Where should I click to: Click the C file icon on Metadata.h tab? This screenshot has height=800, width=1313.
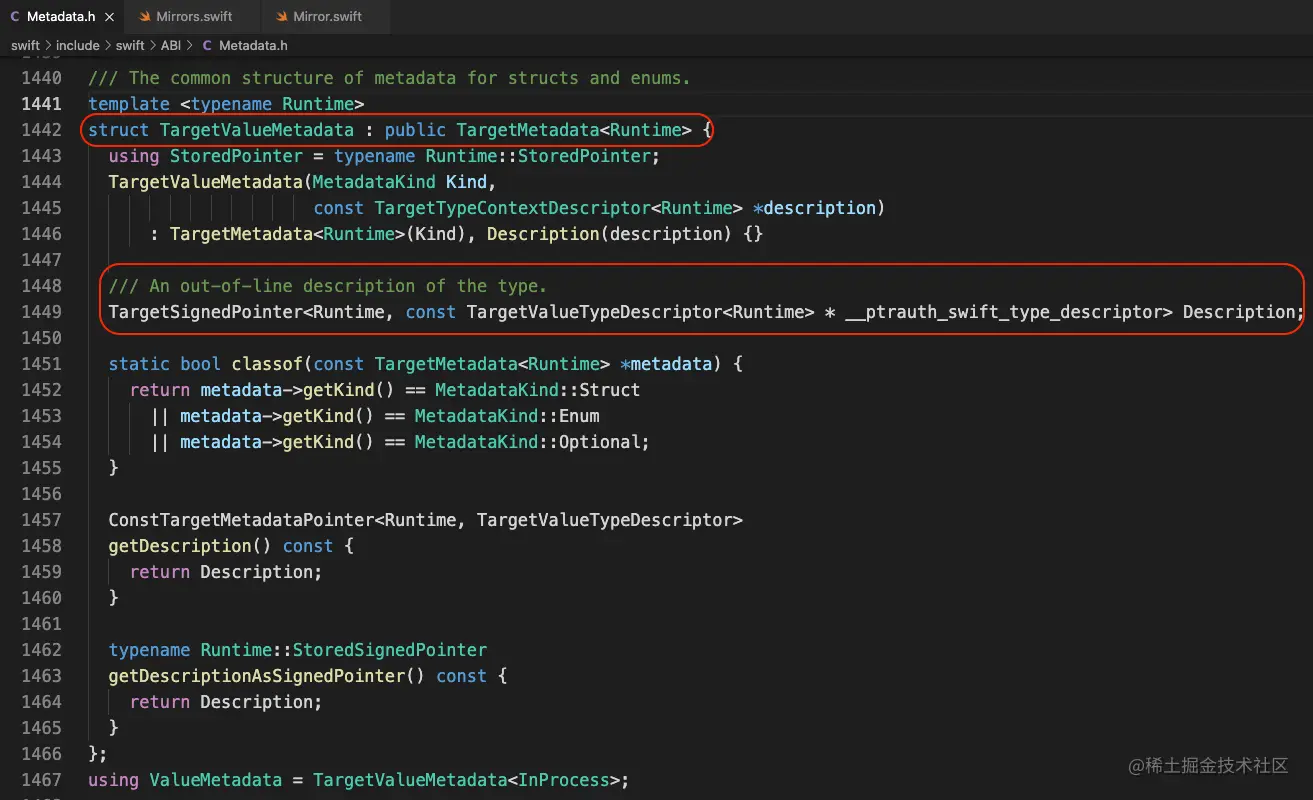click(14, 17)
